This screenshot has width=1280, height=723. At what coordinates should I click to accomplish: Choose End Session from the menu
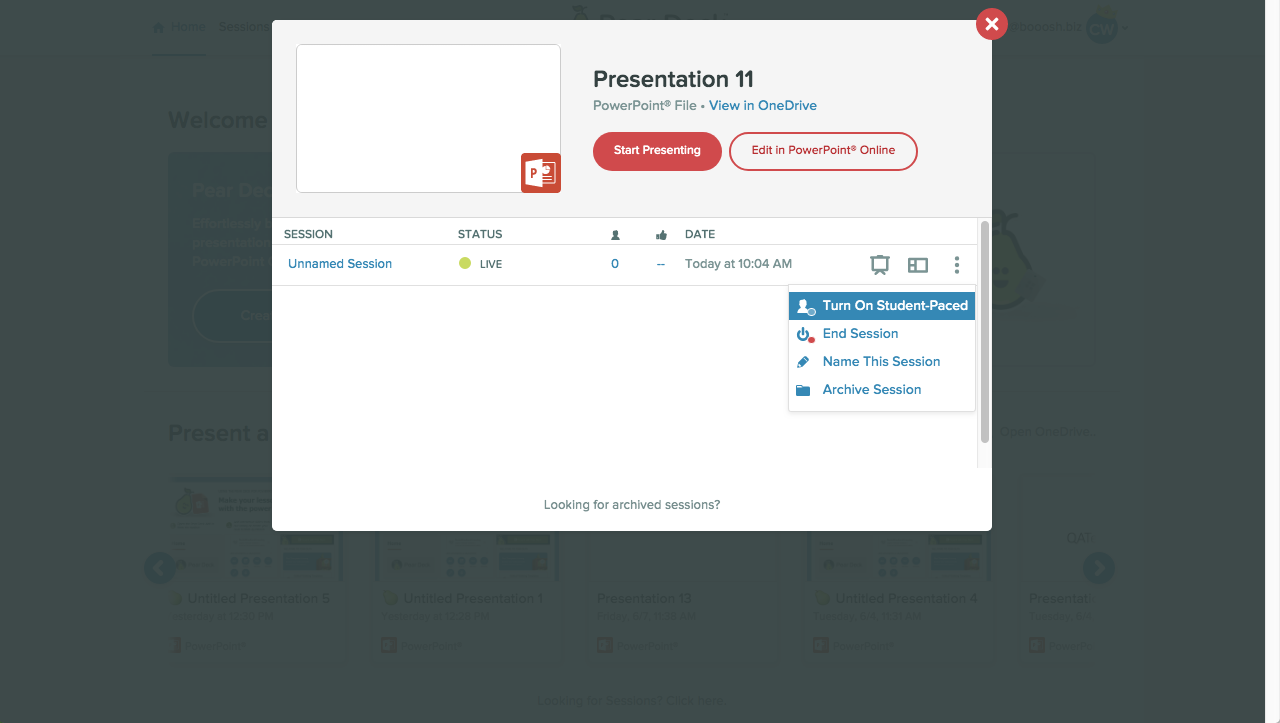click(882, 334)
